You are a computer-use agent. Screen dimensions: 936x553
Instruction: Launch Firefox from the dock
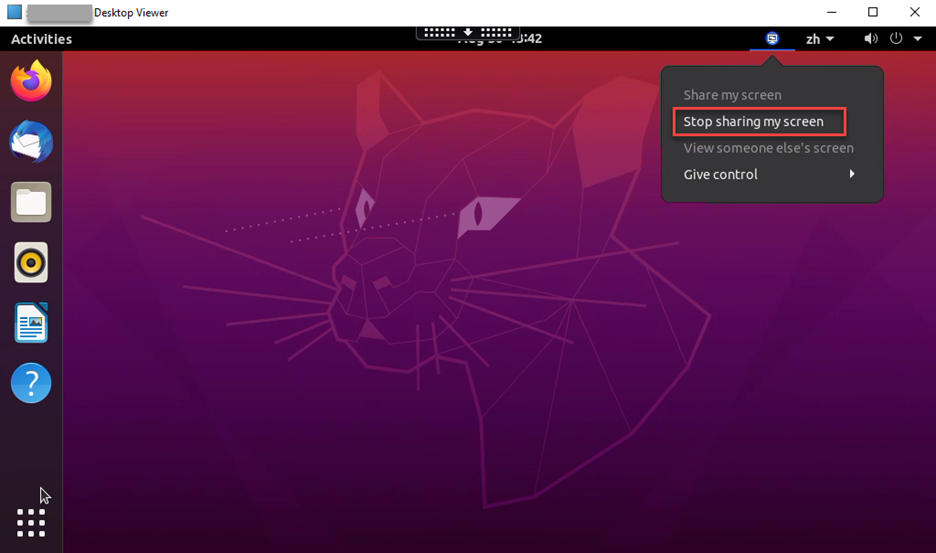(x=31, y=81)
